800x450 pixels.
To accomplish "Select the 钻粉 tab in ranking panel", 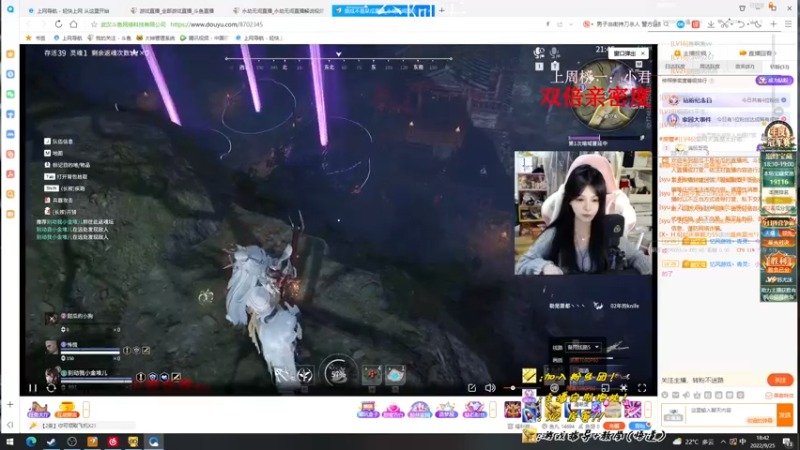I will tap(779, 67).
